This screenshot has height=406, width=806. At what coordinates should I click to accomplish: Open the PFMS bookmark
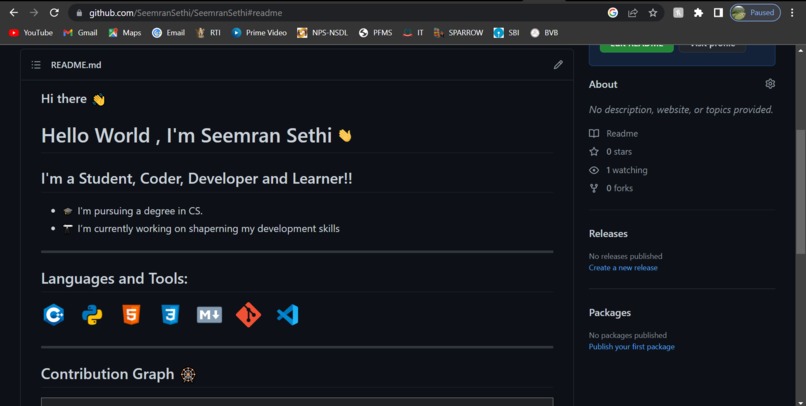point(375,32)
